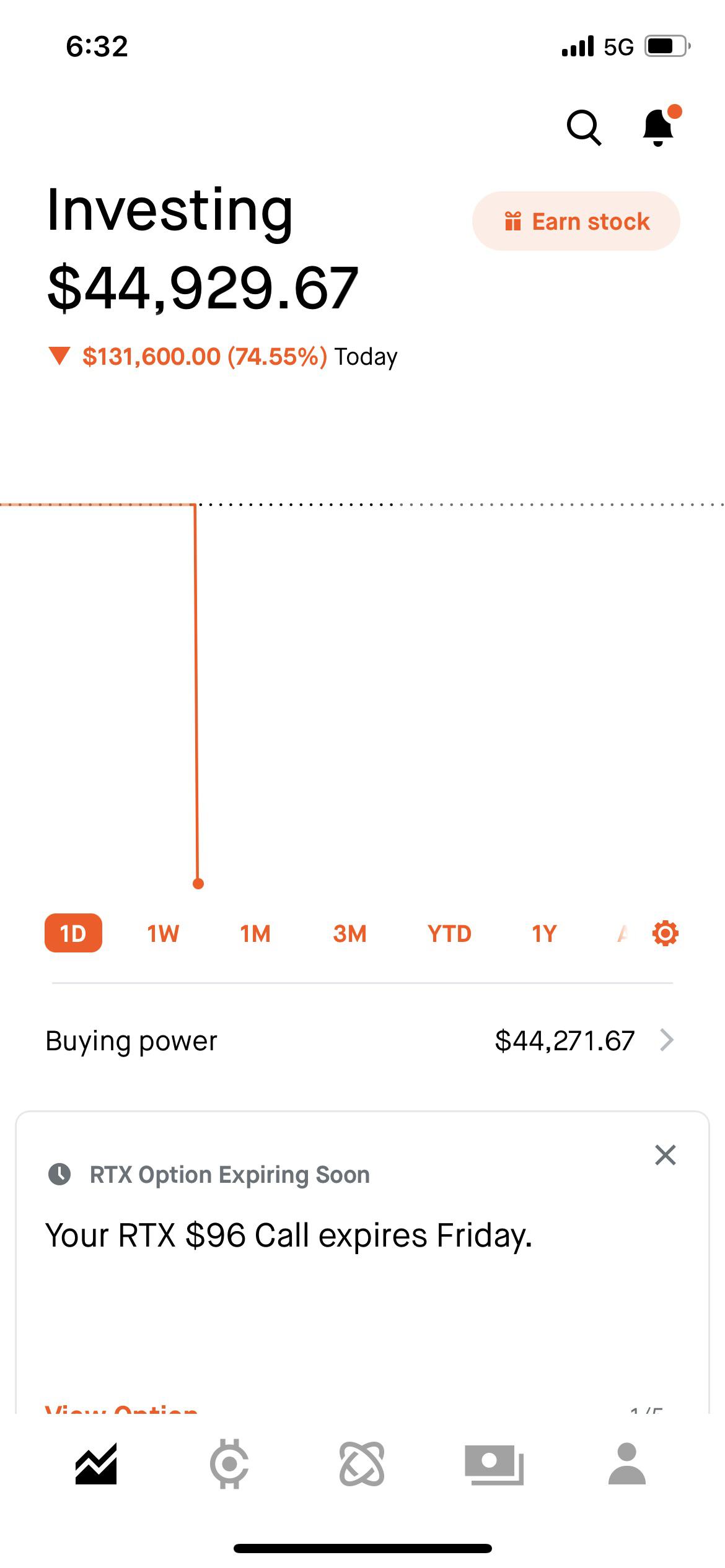
Task: Open the account profile icon
Action: click(627, 1464)
